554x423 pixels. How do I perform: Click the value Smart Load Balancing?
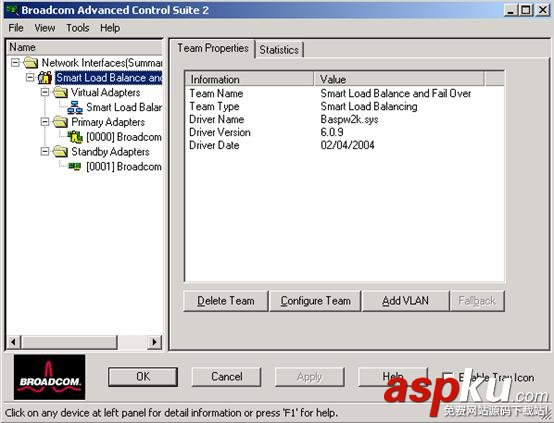[369, 106]
